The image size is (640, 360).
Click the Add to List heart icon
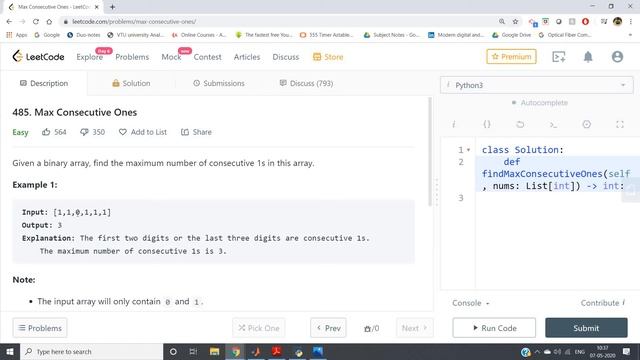[x=122, y=132]
